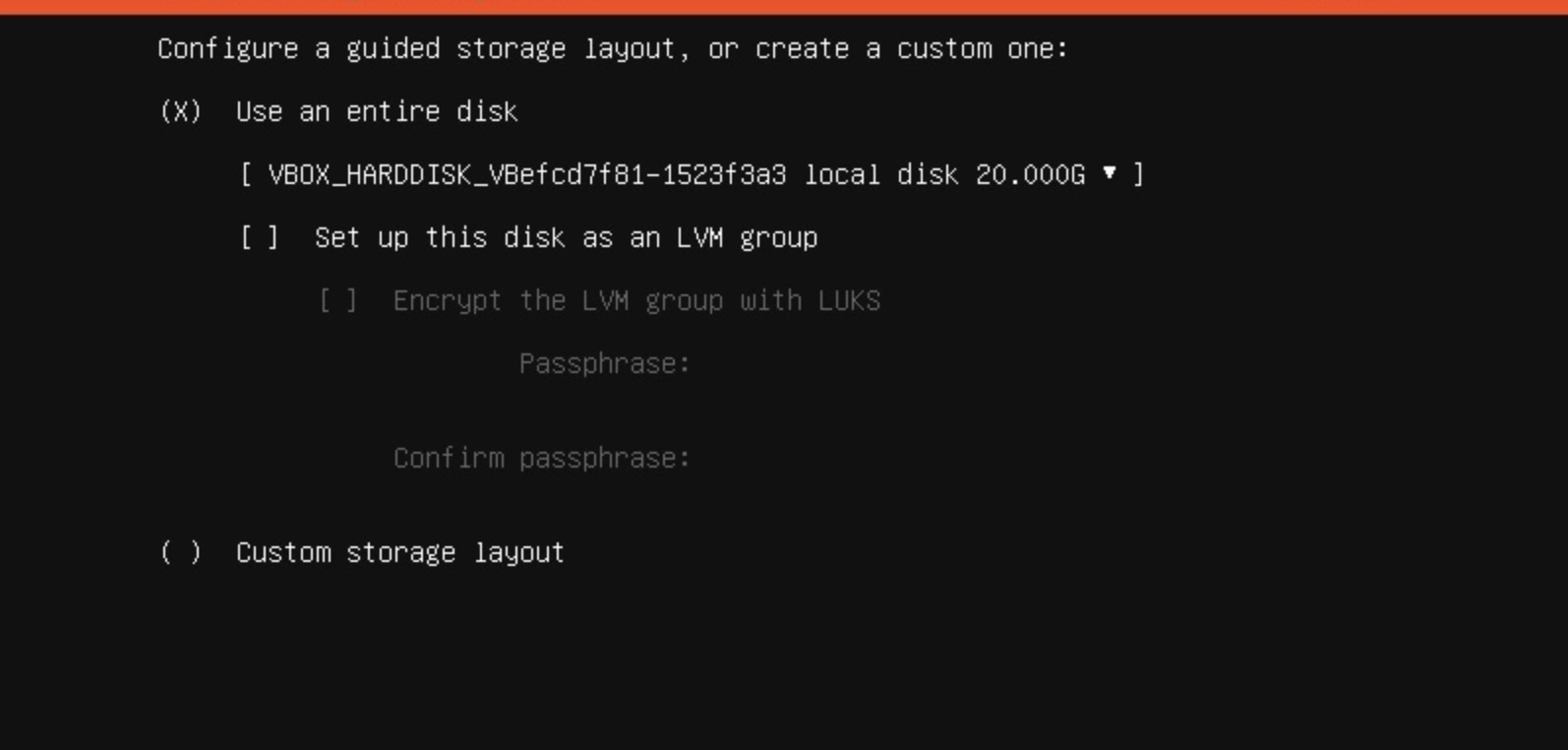Click the opening bracket of the disk selector
The height and width of the screenshot is (750, 1568).
click(x=247, y=174)
